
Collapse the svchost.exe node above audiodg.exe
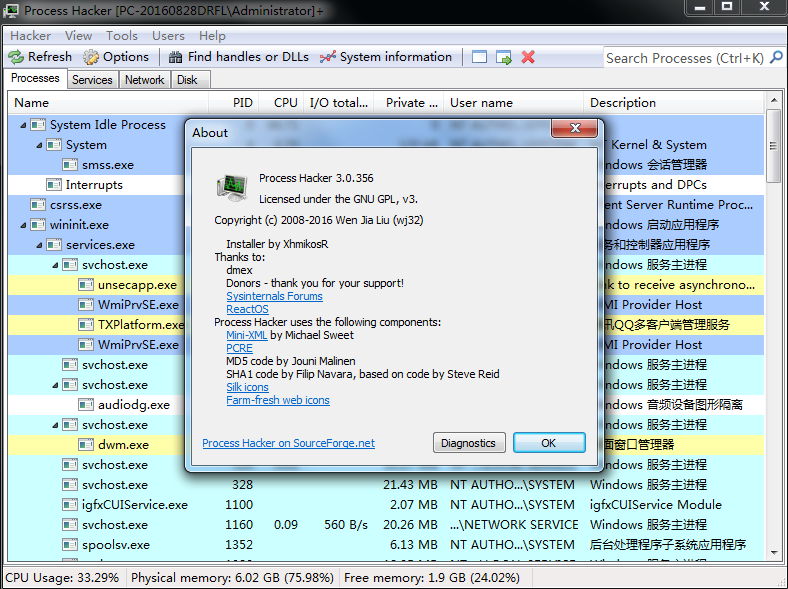(55, 385)
